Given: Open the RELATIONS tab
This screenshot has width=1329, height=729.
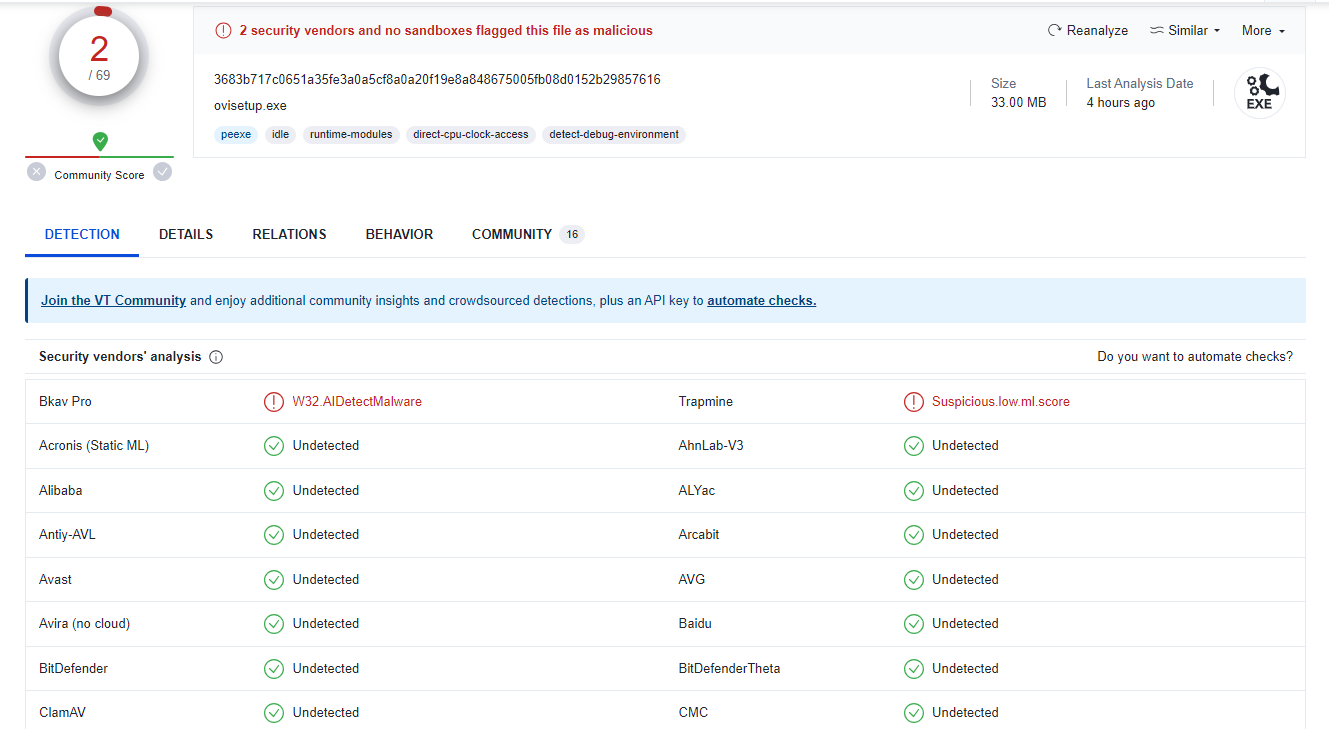Looking at the screenshot, I should (x=289, y=235).
